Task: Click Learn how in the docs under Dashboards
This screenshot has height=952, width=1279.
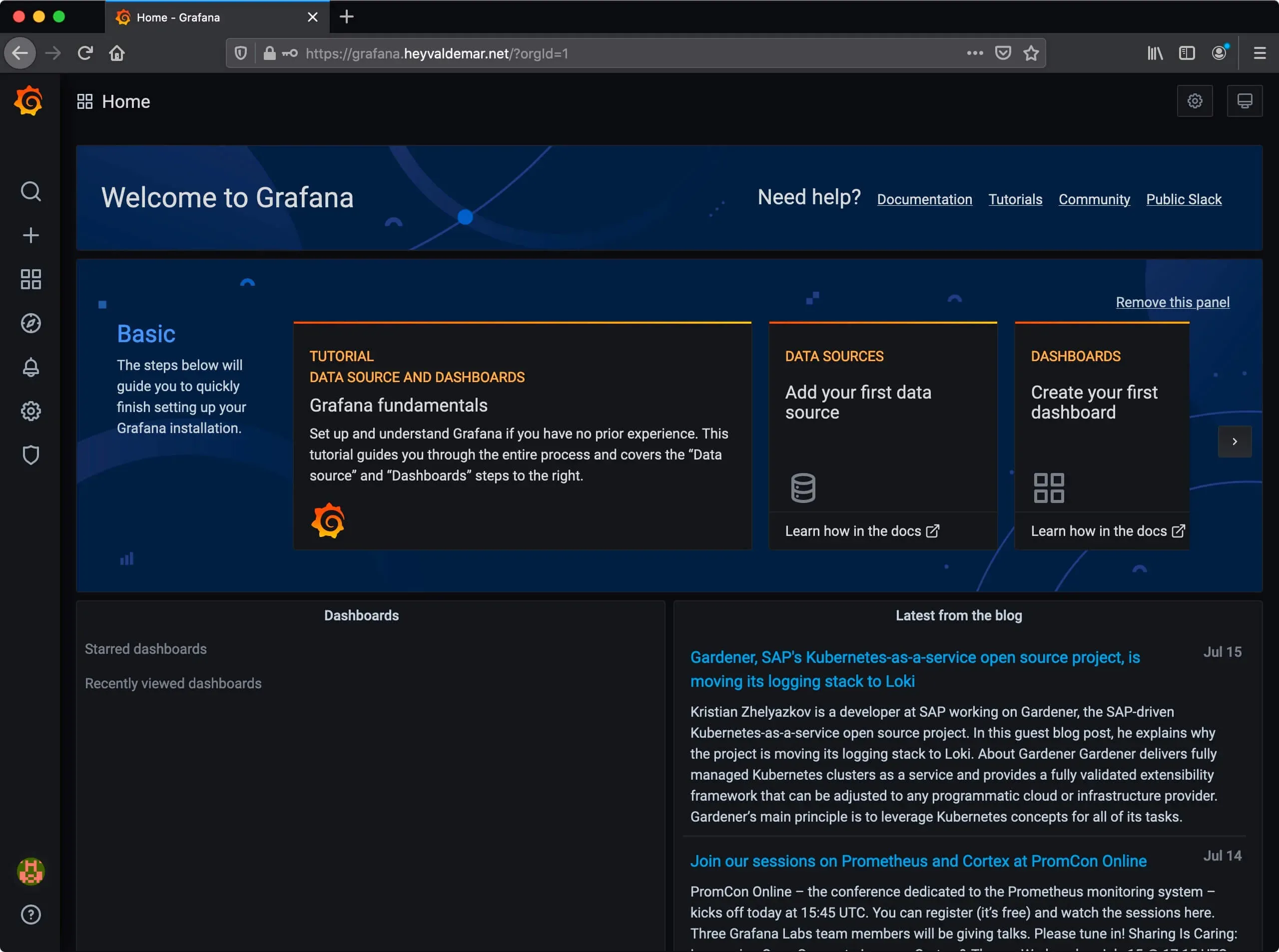Action: click(1107, 531)
